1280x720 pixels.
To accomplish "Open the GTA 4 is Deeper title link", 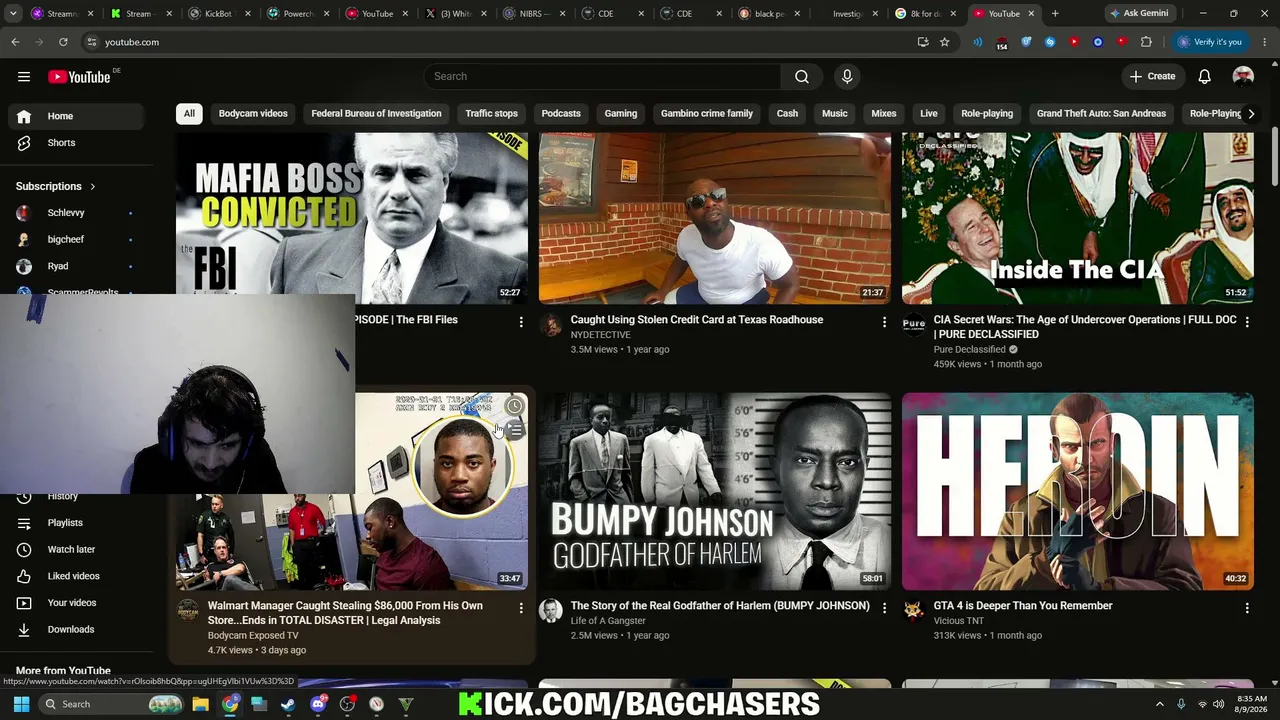I will (x=1023, y=606).
